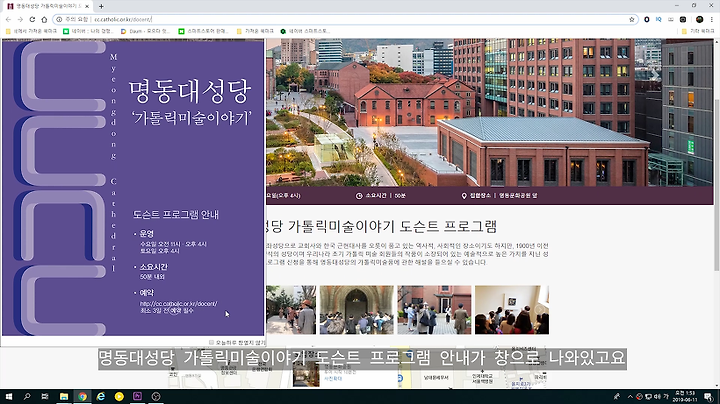Open the indoor gallery audience photo thumbnail
The height and width of the screenshot is (404, 720).
512,310
